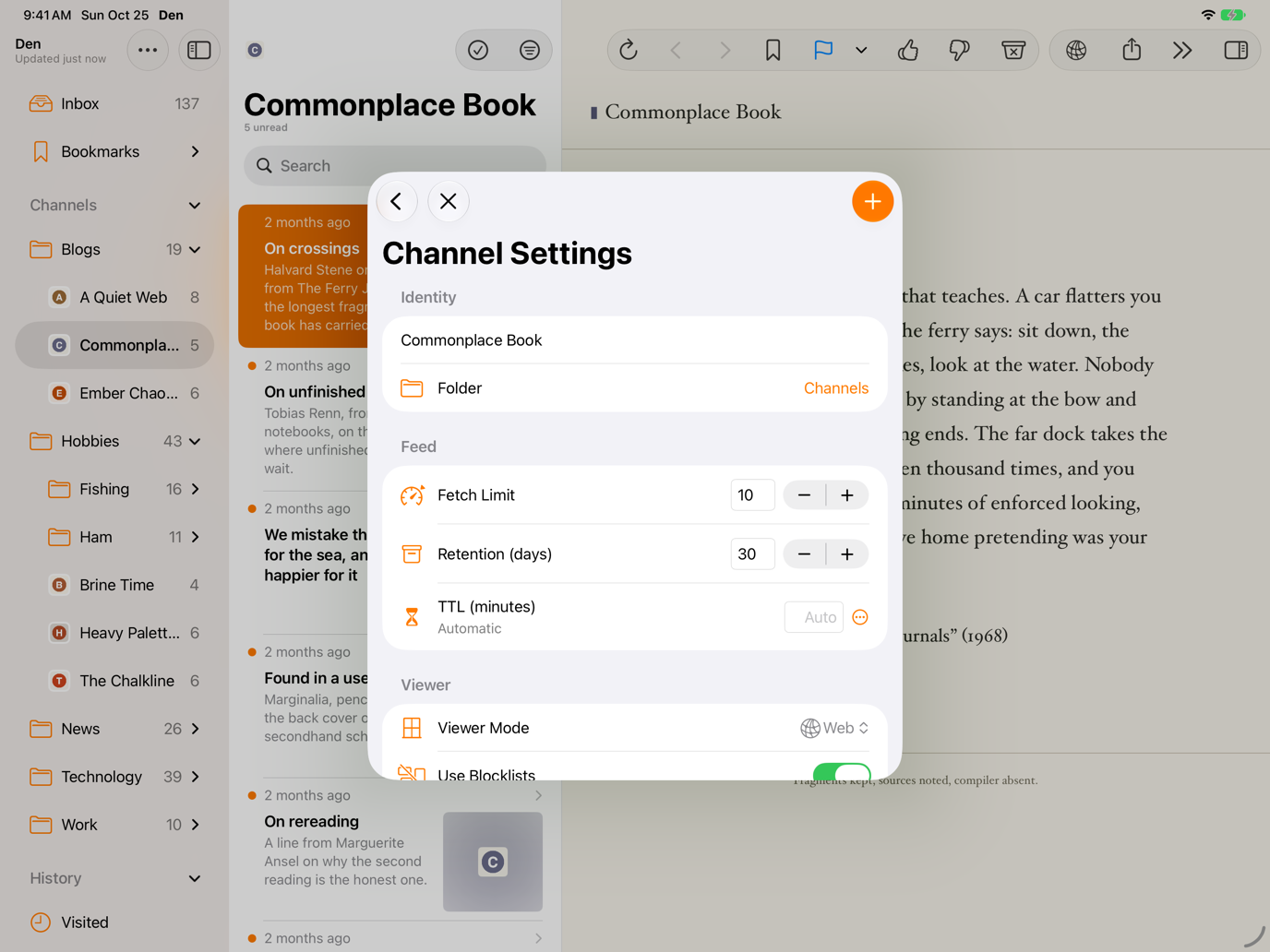Open the On rereading article thumbnail
This screenshot has height=952, width=1270.
[493, 862]
